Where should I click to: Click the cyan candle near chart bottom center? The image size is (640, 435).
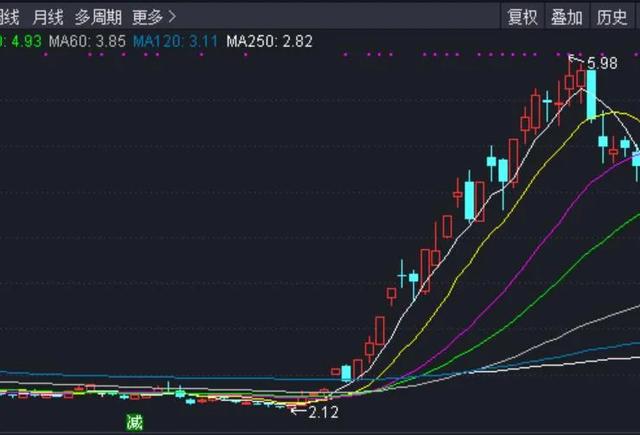(346, 373)
